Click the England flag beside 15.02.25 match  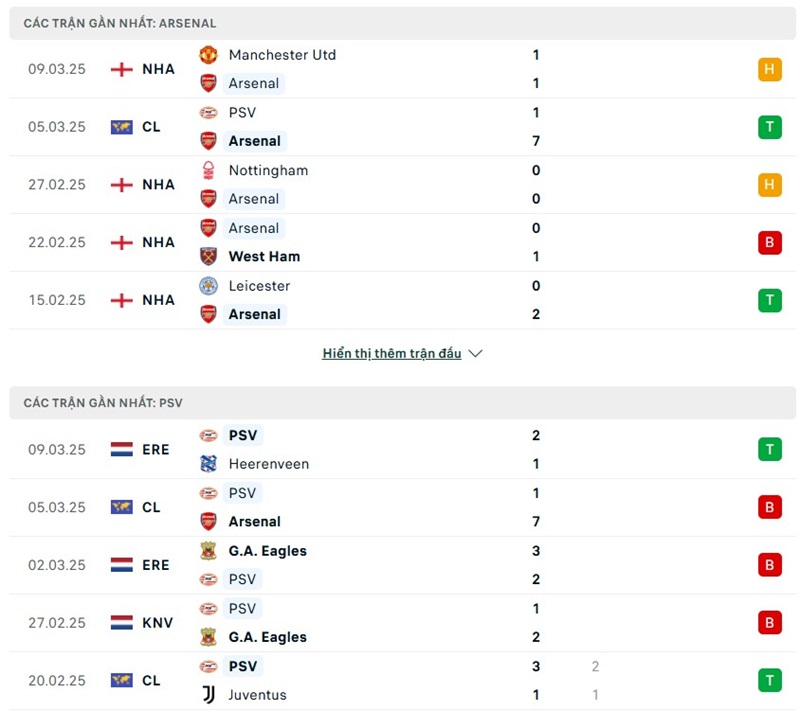(122, 300)
